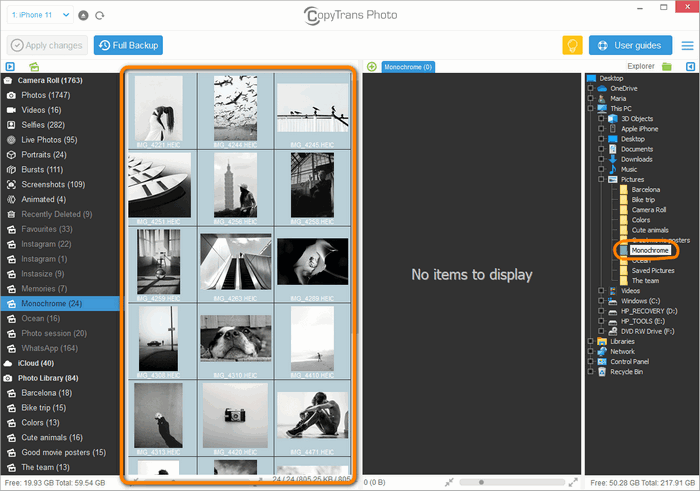
Task: Open Cute animals (16) album
Action: [x=52, y=437]
